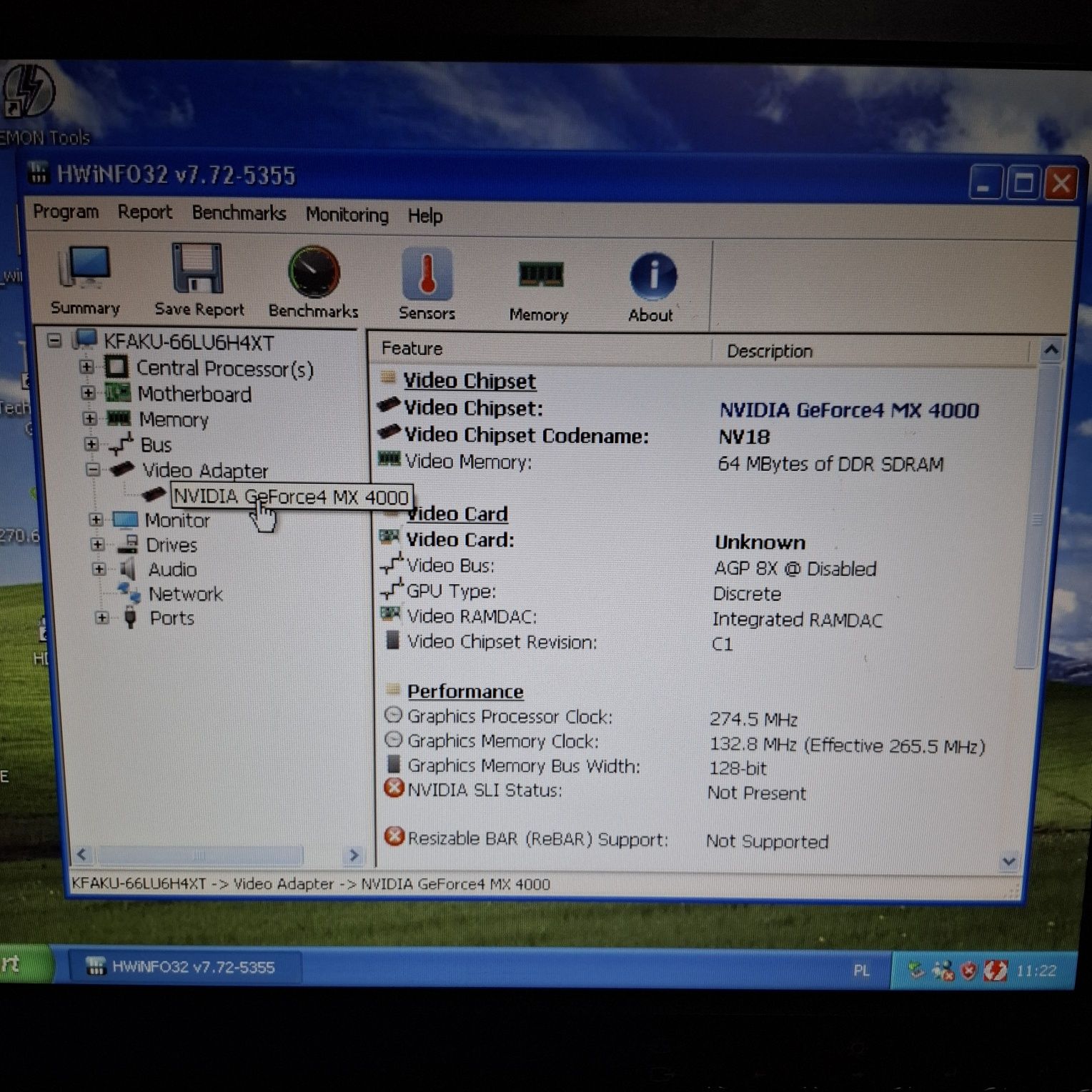
Task: Collapse the Video Adapter node
Action: (x=93, y=470)
